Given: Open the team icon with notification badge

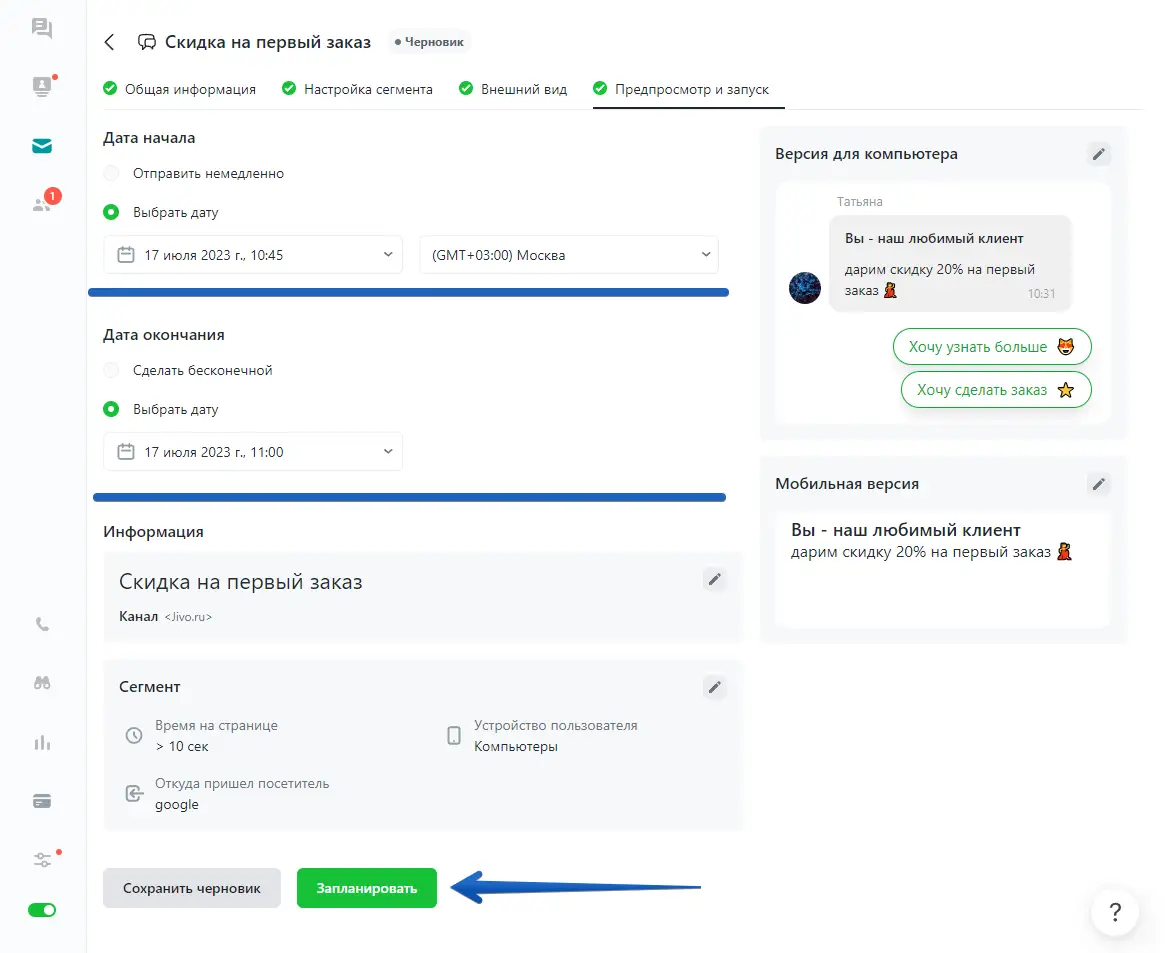Looking at the screenshot, I should coord(42,204).
